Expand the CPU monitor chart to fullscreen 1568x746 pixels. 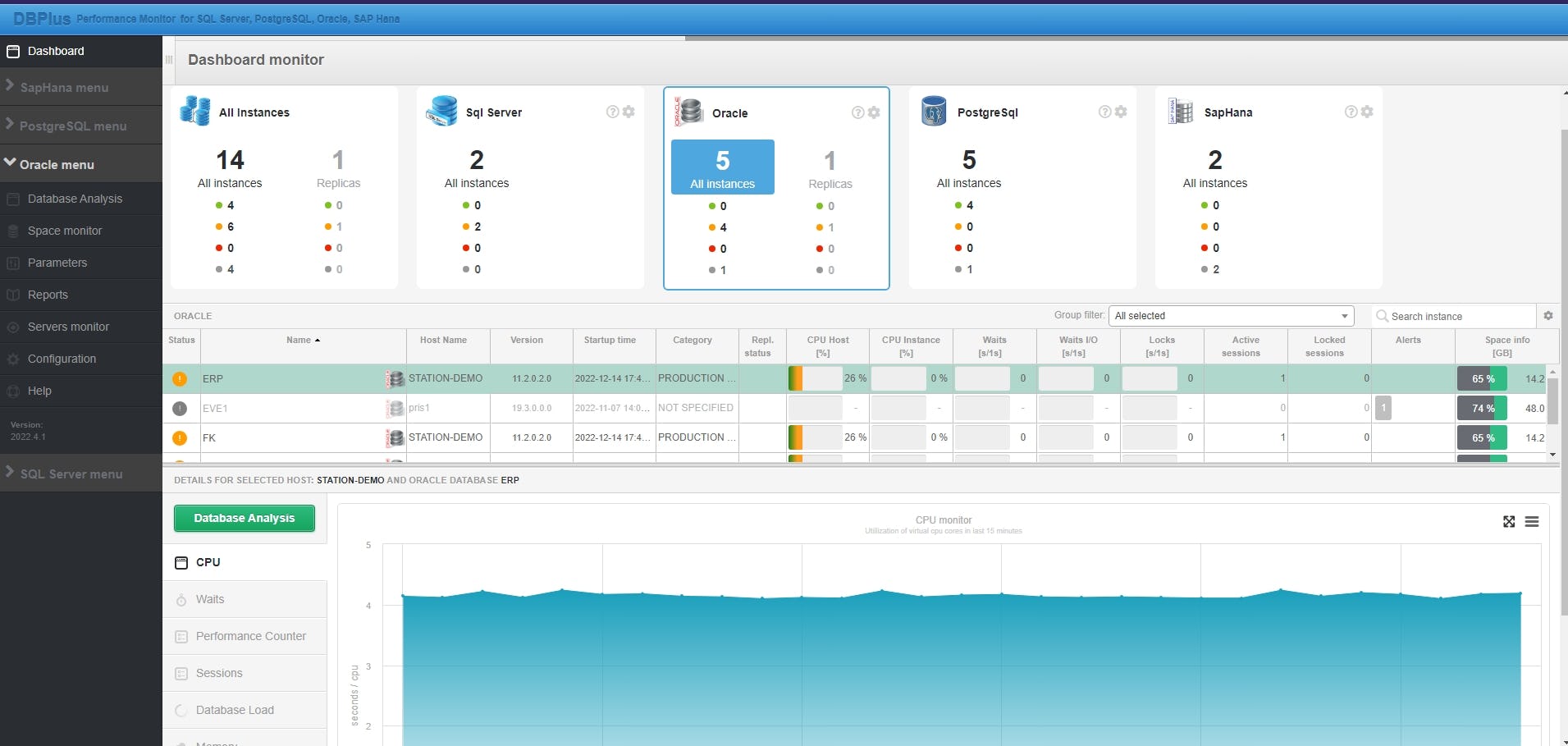(1509, 522)
